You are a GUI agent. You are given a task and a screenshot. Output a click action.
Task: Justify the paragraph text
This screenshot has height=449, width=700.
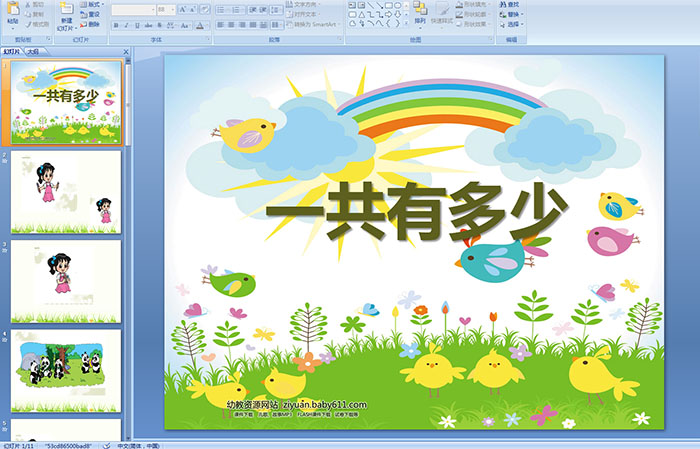pyautogui.click(x=253, y=25)
